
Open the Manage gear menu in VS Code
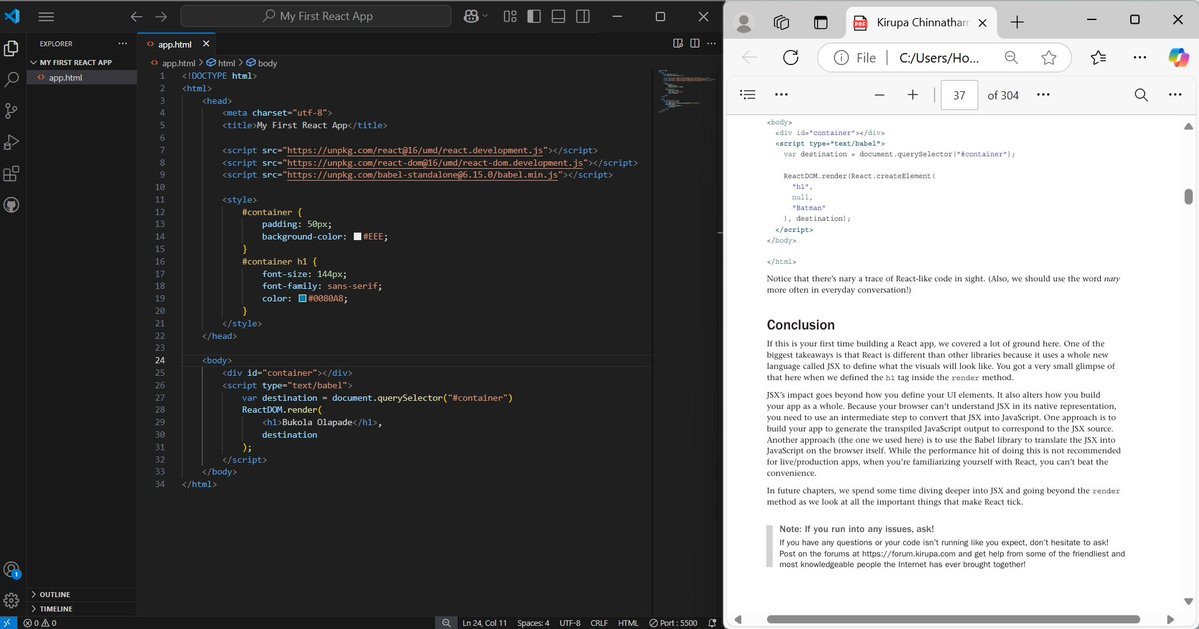point(11,601)
